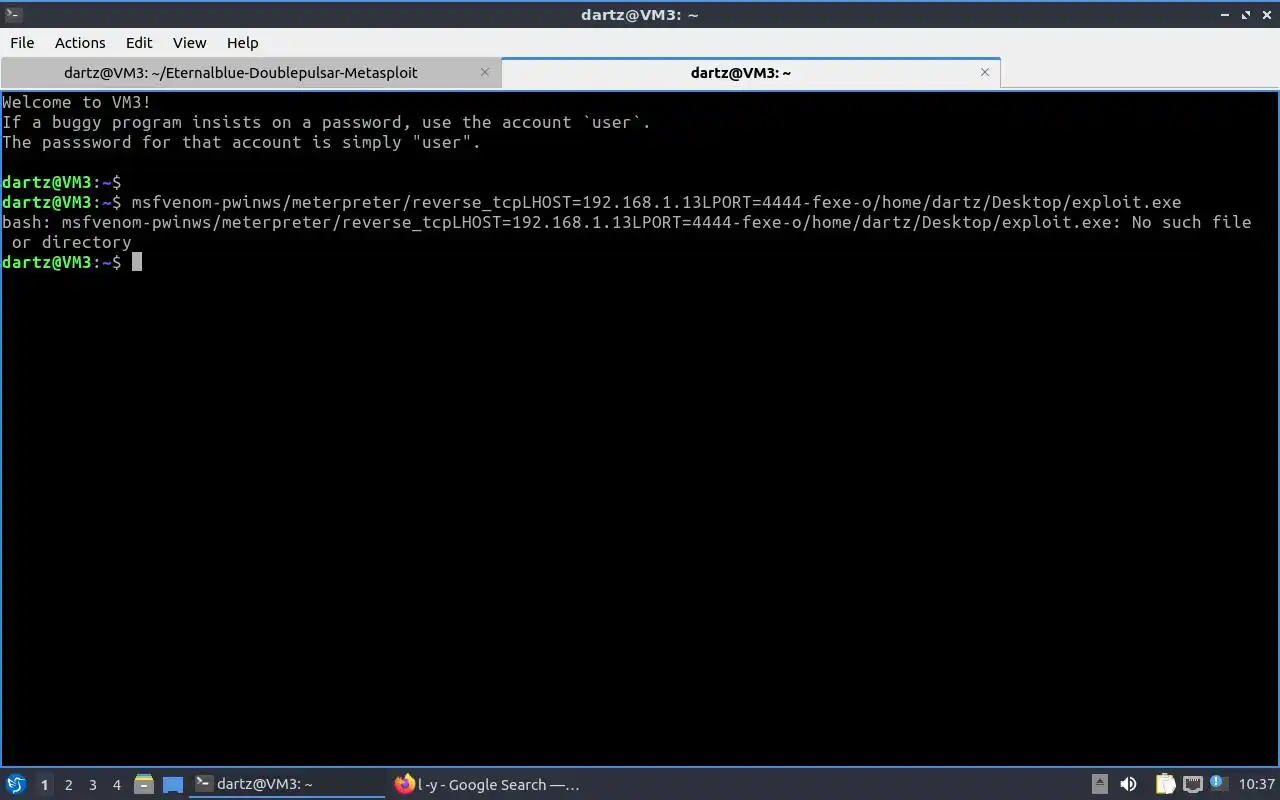Viewport: 1280px width, 800px height.
Task: Click the 'or directory' error continuation line
Action: (71, 242)
